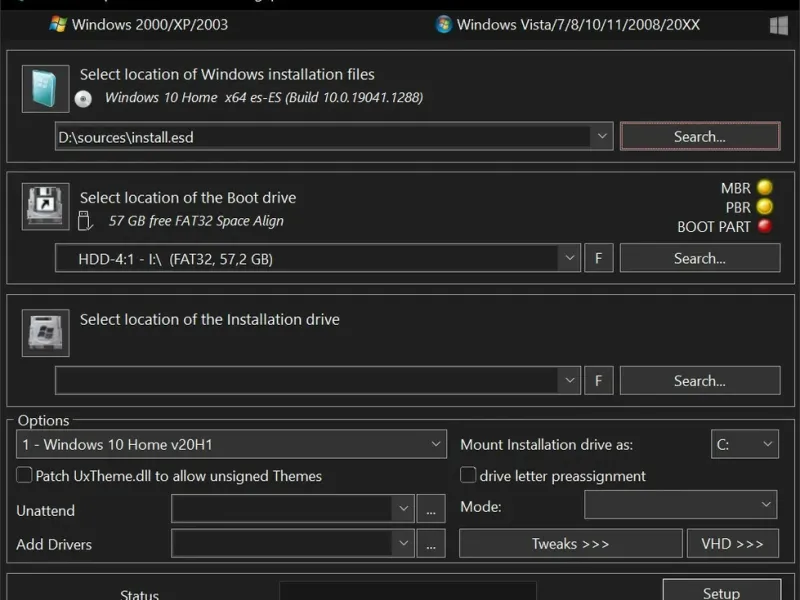The image size is (800, 600).
Task: Click the yellow PBR status light
Action: point(764,207)
